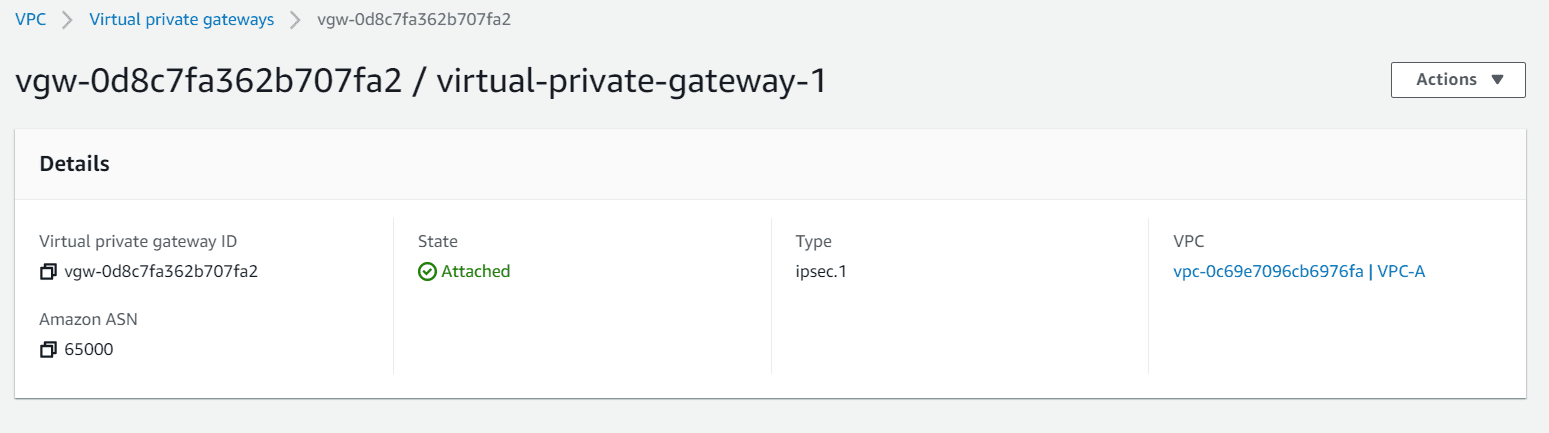Click the Actions button label
The height and width of the screenshot is (433, 1549).
click(1447, 80)
